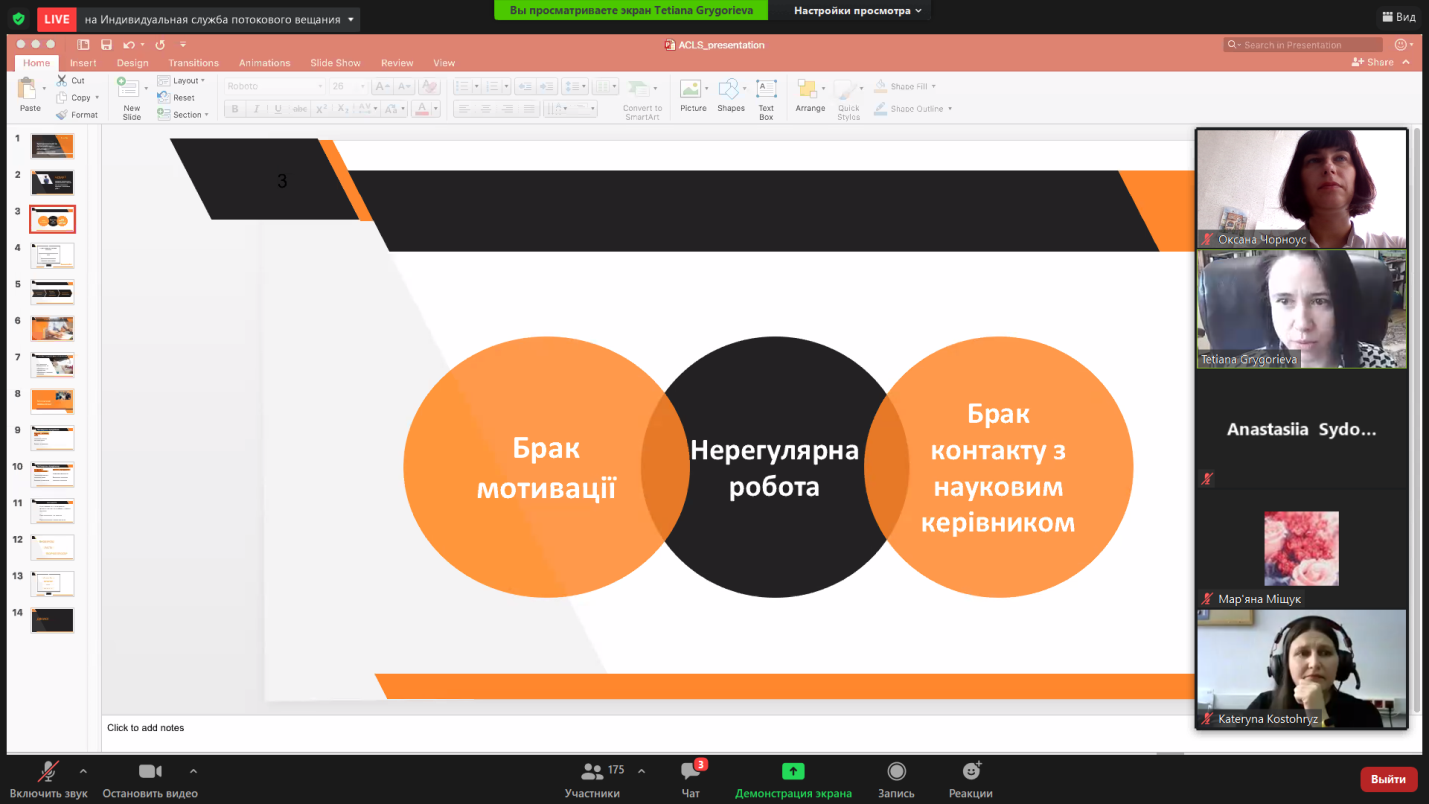Viewport: 1429px width, 804px height.
Task: Click in Search in Presentation field
Action: coord(1303,45)
